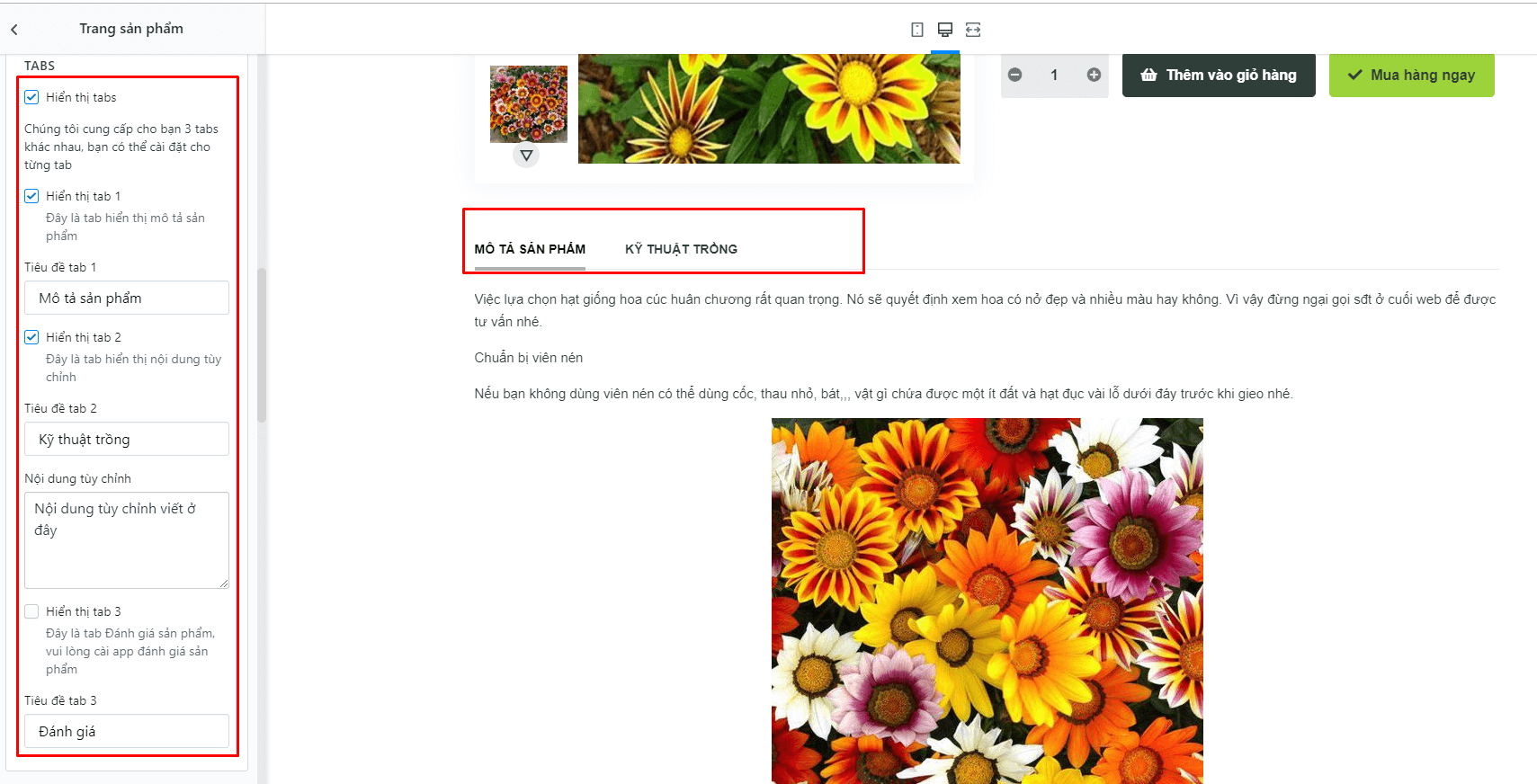
Task: Click the basket icon in add-to-cart button
Action: tap(1148, 75)
